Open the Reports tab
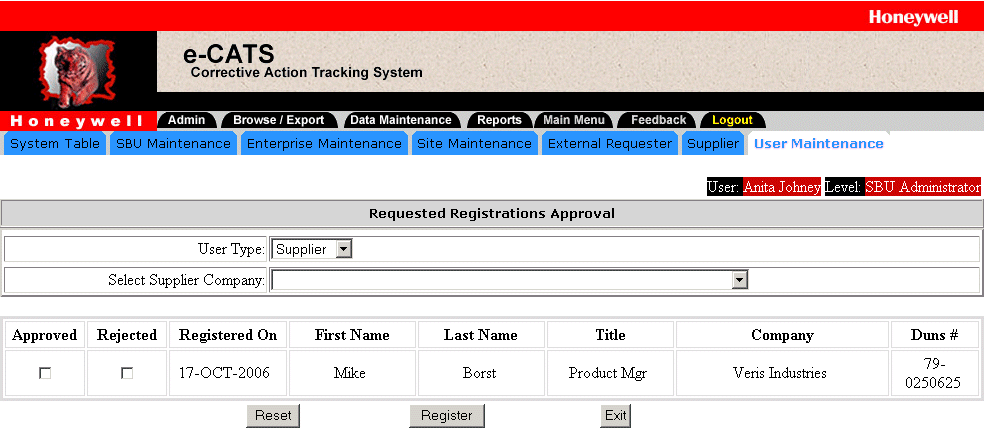 tap(499, 120)
